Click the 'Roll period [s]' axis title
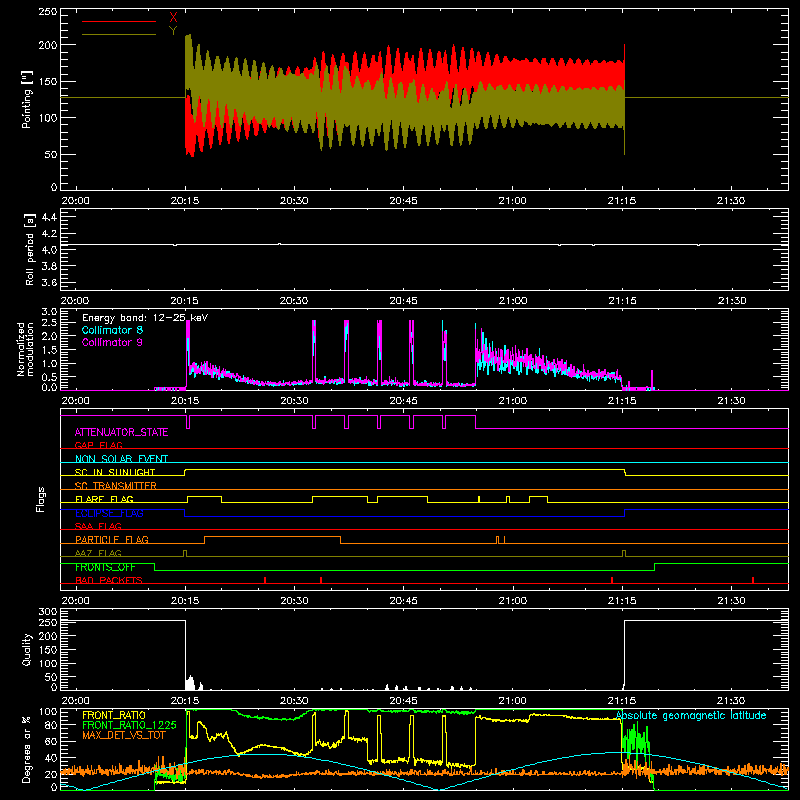 [30, 249]
